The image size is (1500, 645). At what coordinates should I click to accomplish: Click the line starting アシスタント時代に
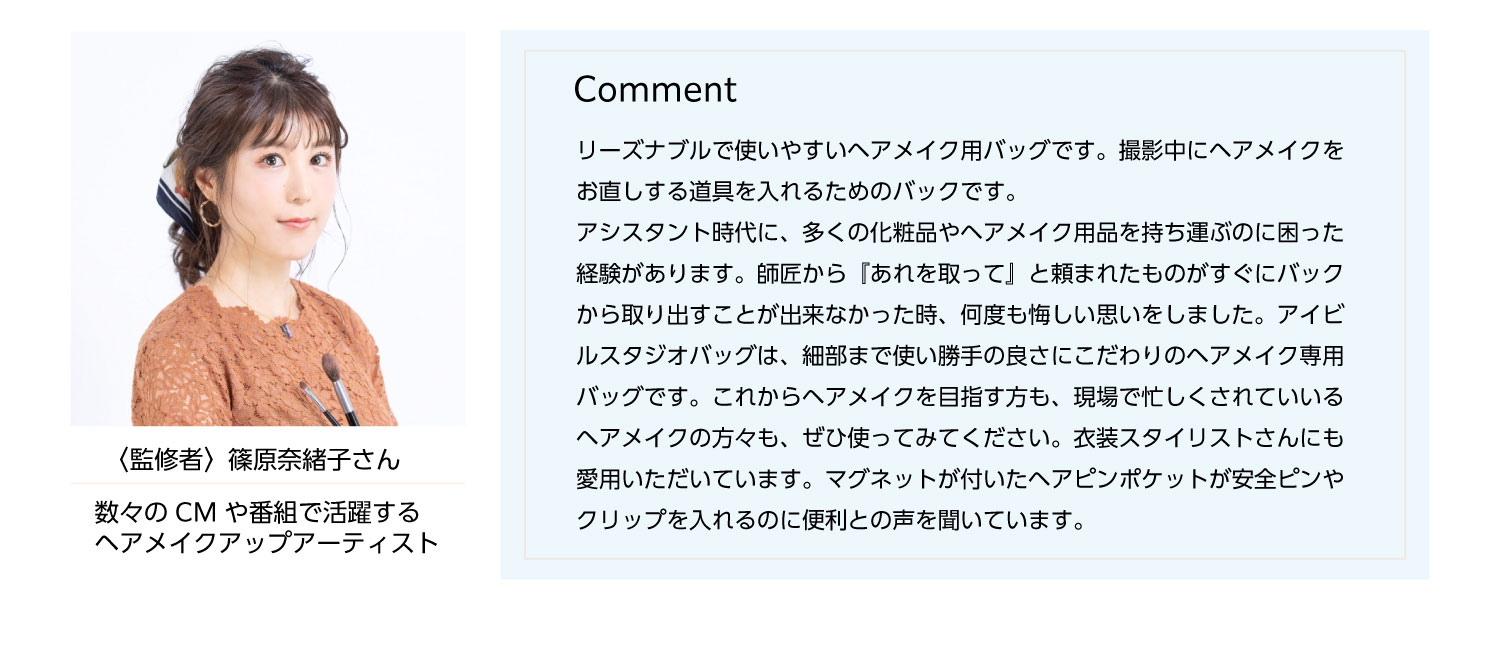pos(960,233)
